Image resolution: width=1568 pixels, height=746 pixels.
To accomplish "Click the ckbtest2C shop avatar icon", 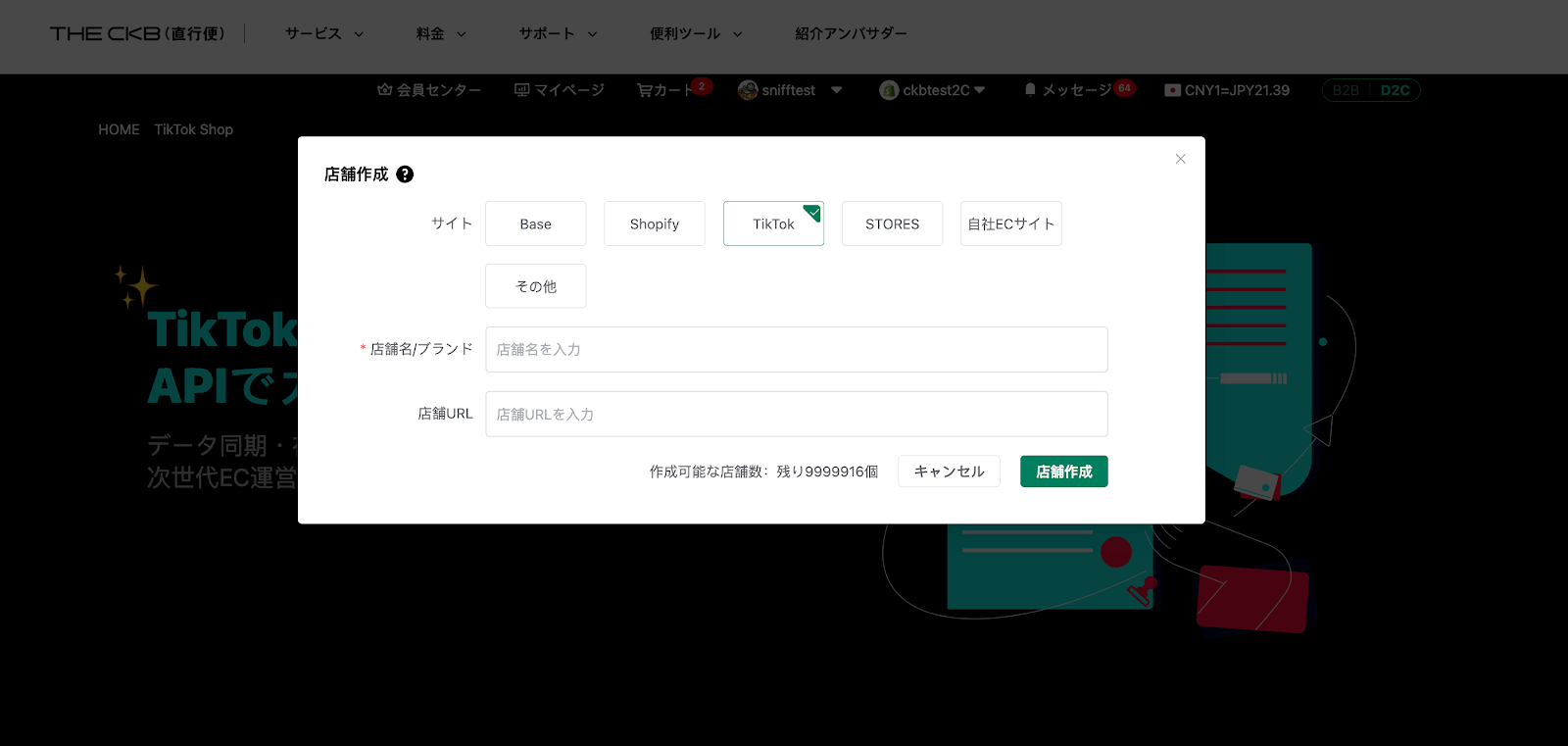I will [x=889, y=90].
